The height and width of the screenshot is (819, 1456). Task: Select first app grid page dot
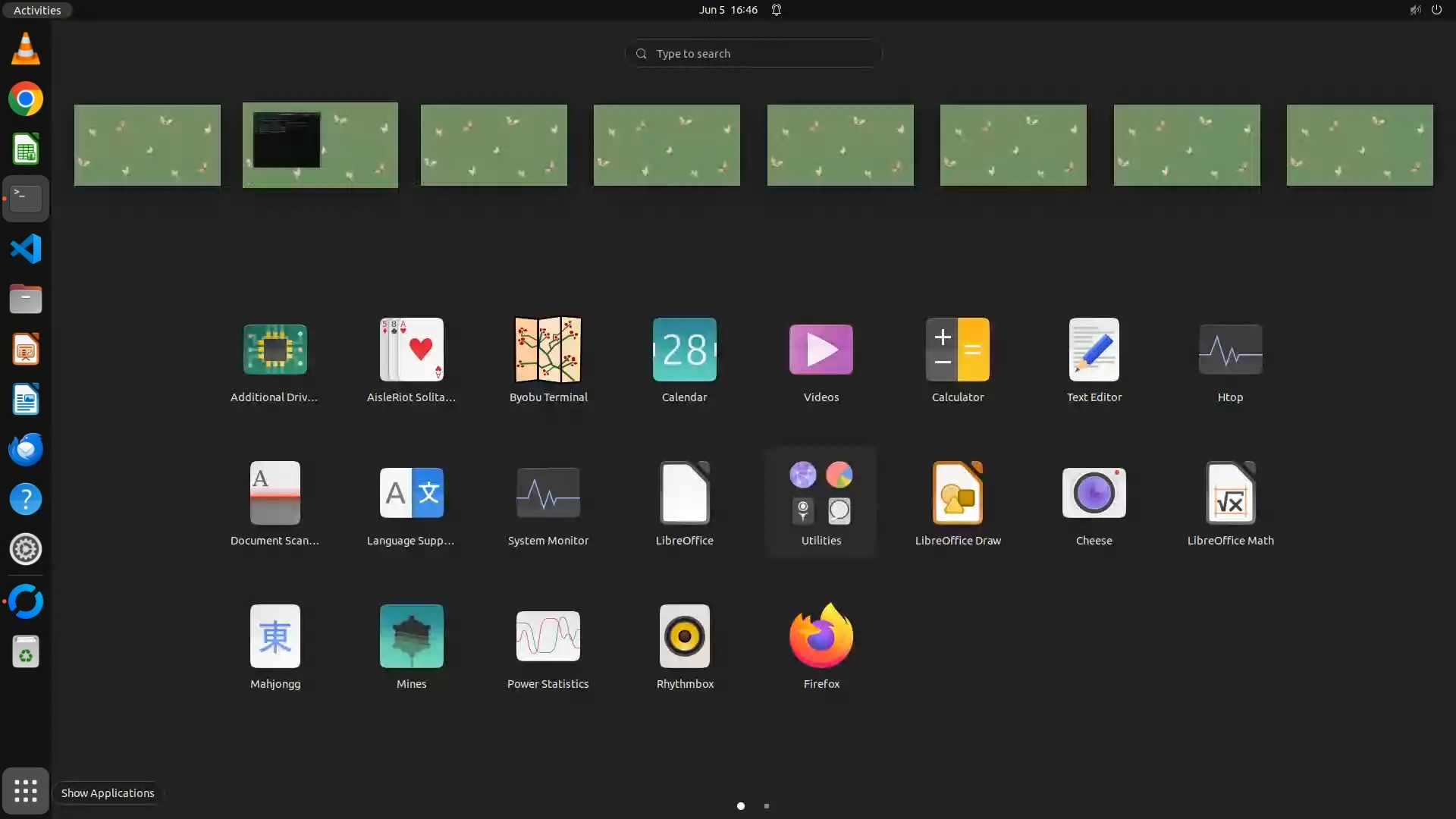[741, 806]
